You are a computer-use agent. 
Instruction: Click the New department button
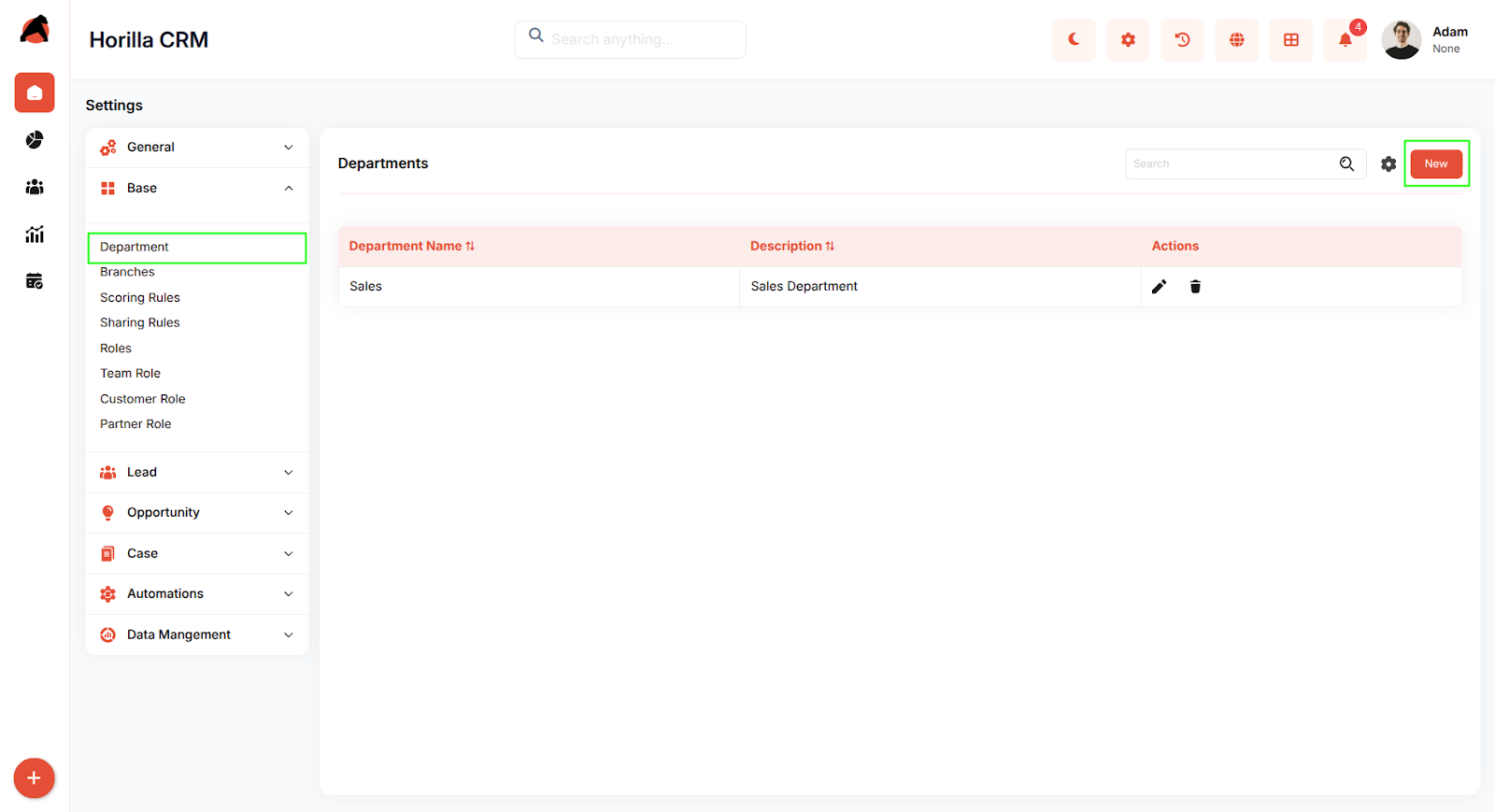tap(1436, 164)
